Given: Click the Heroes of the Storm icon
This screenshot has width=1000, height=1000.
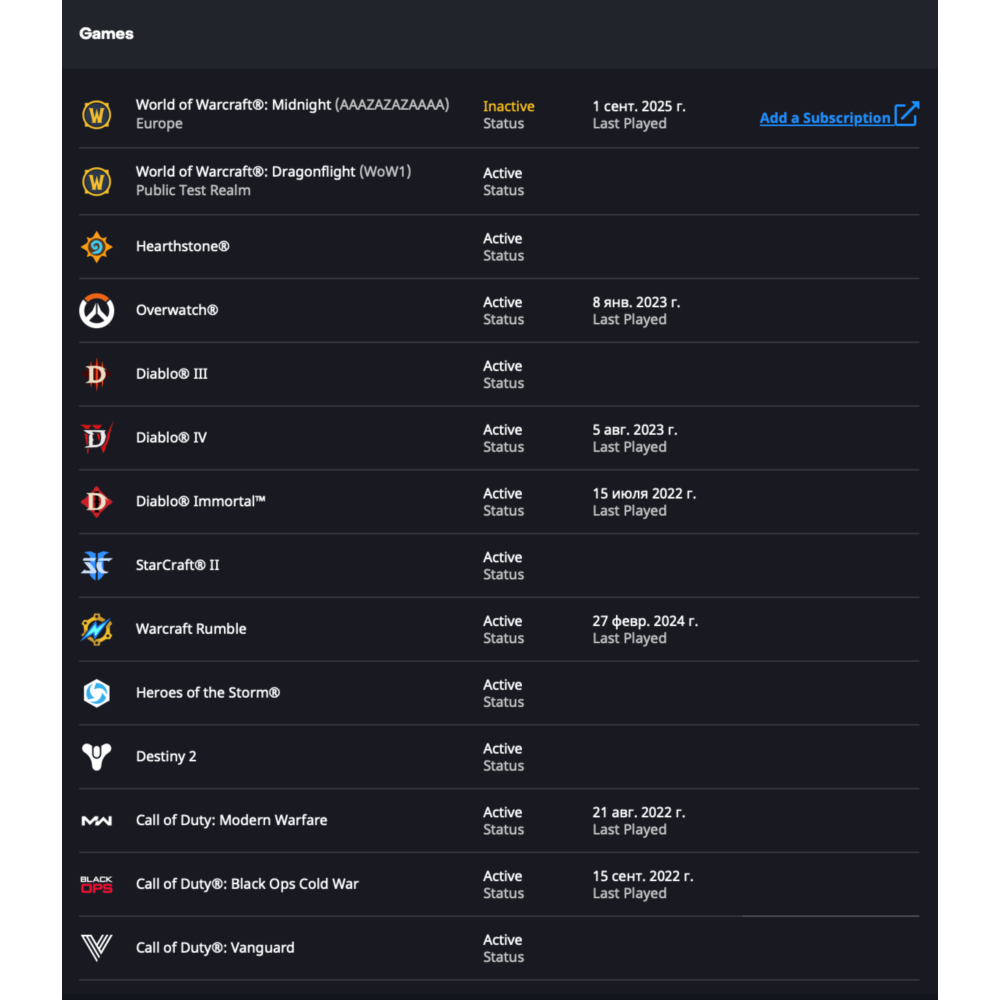Looking at the screenshot, I should [97, 693].
